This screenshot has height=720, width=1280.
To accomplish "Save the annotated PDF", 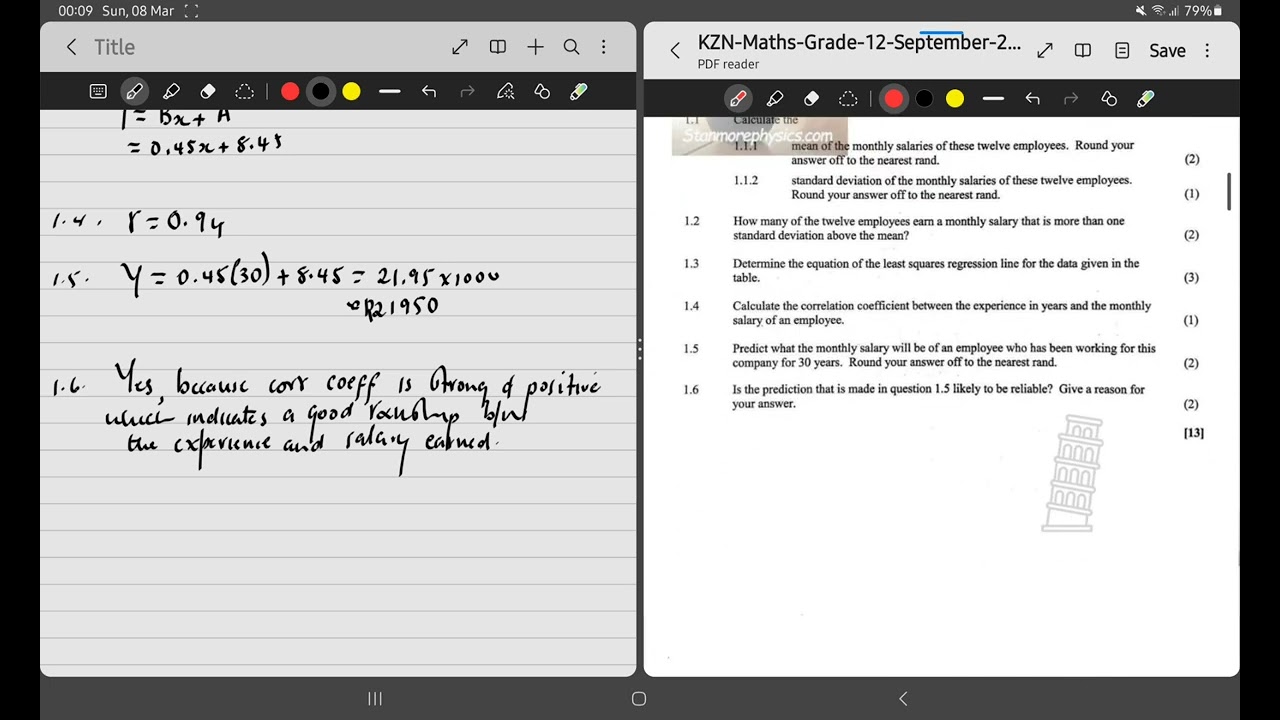I will (1167, 50).
